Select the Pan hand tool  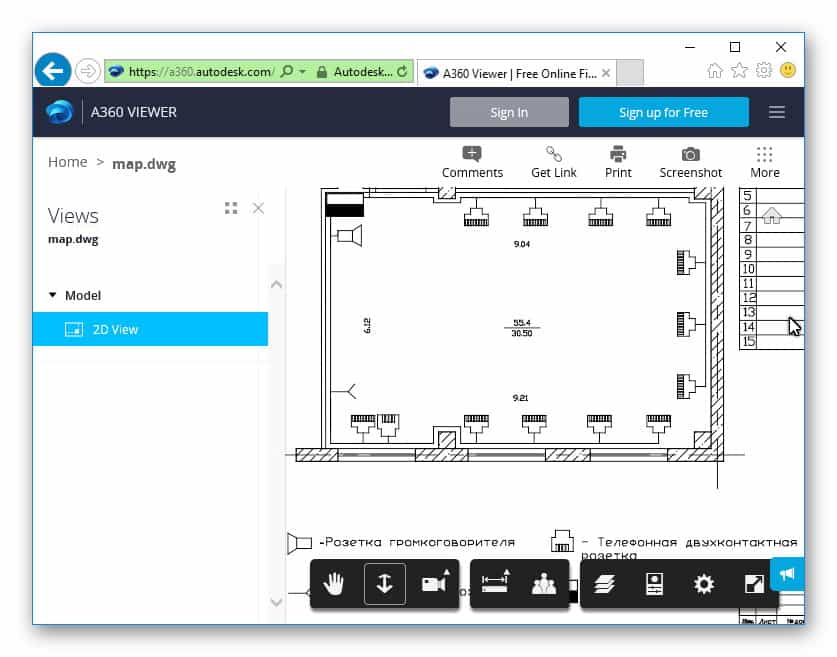pos(334,585)
